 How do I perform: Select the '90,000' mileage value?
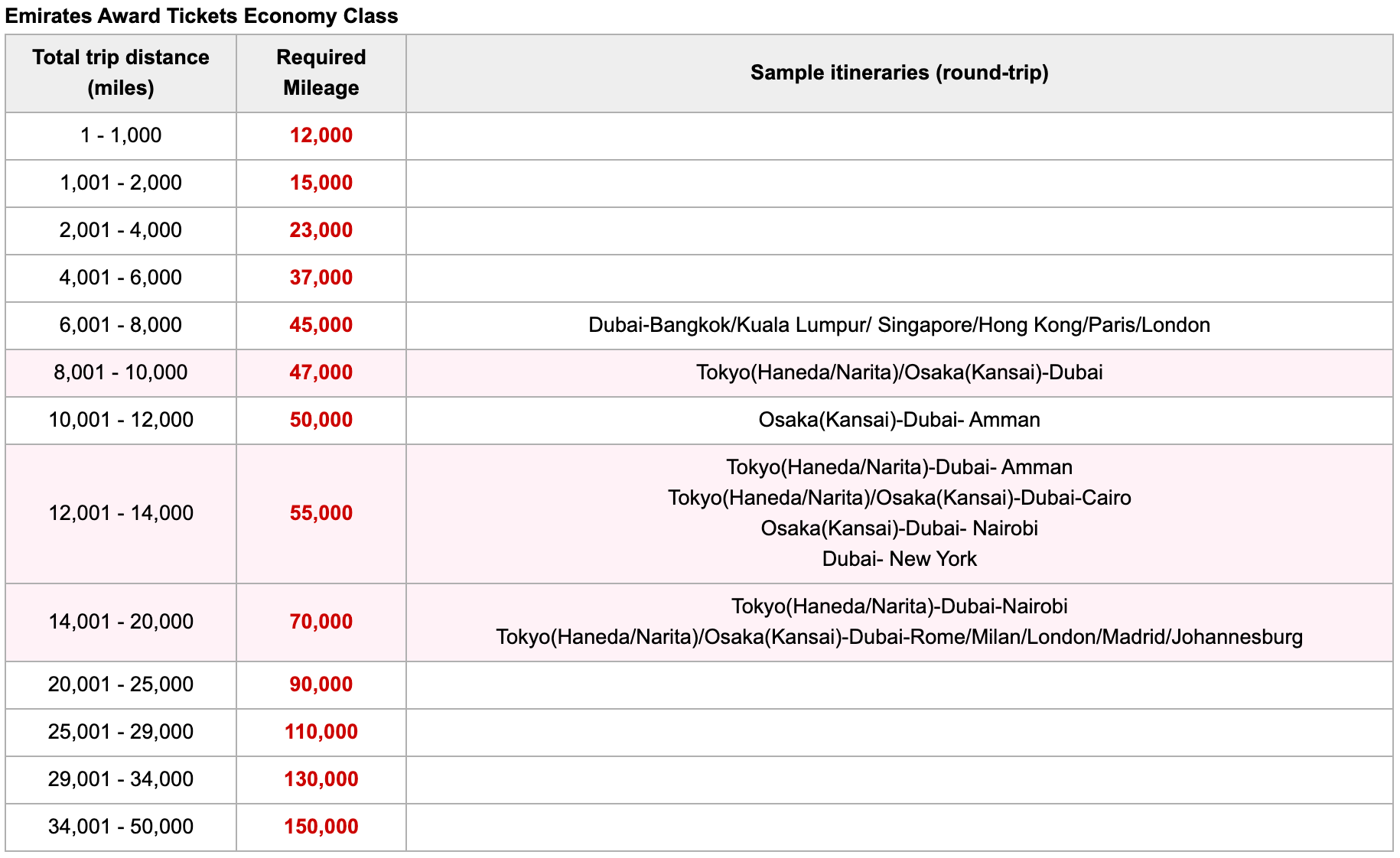click(x=321, y=684)
